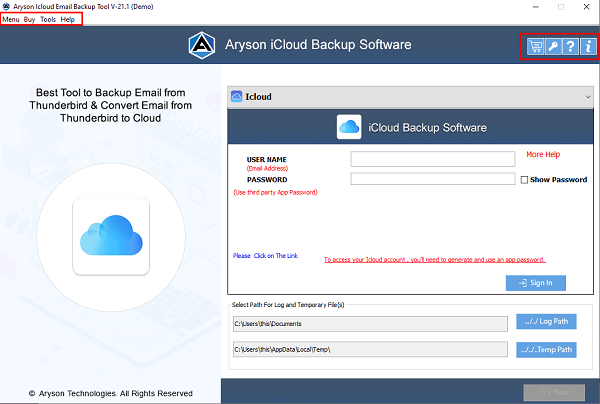Click the shopping cart buy icon
Viewport: 600px width, 404px height.
pyautogui.click(x=535, y=47)
